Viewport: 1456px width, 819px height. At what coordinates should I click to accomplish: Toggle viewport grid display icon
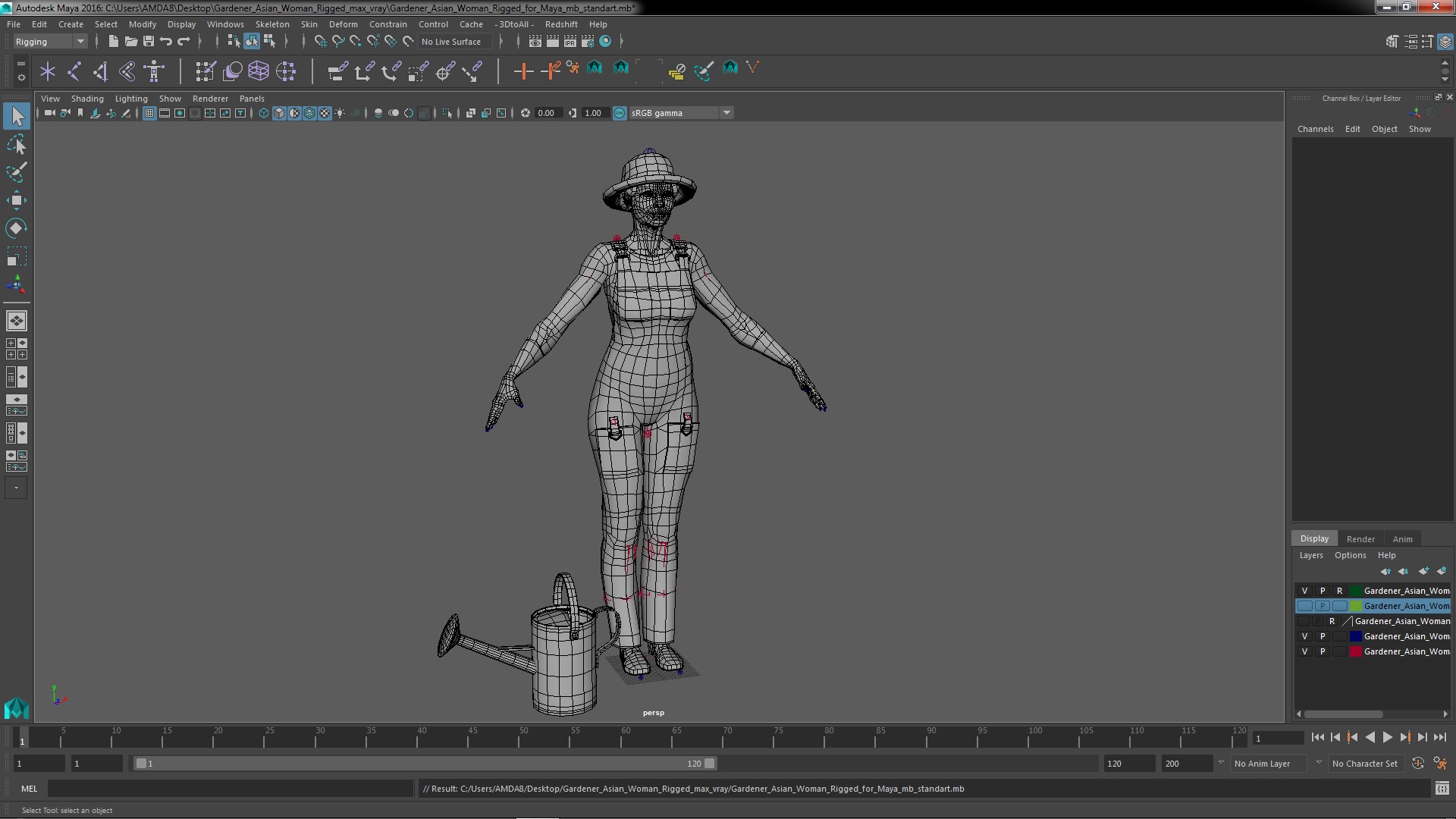tap(149, 113)
